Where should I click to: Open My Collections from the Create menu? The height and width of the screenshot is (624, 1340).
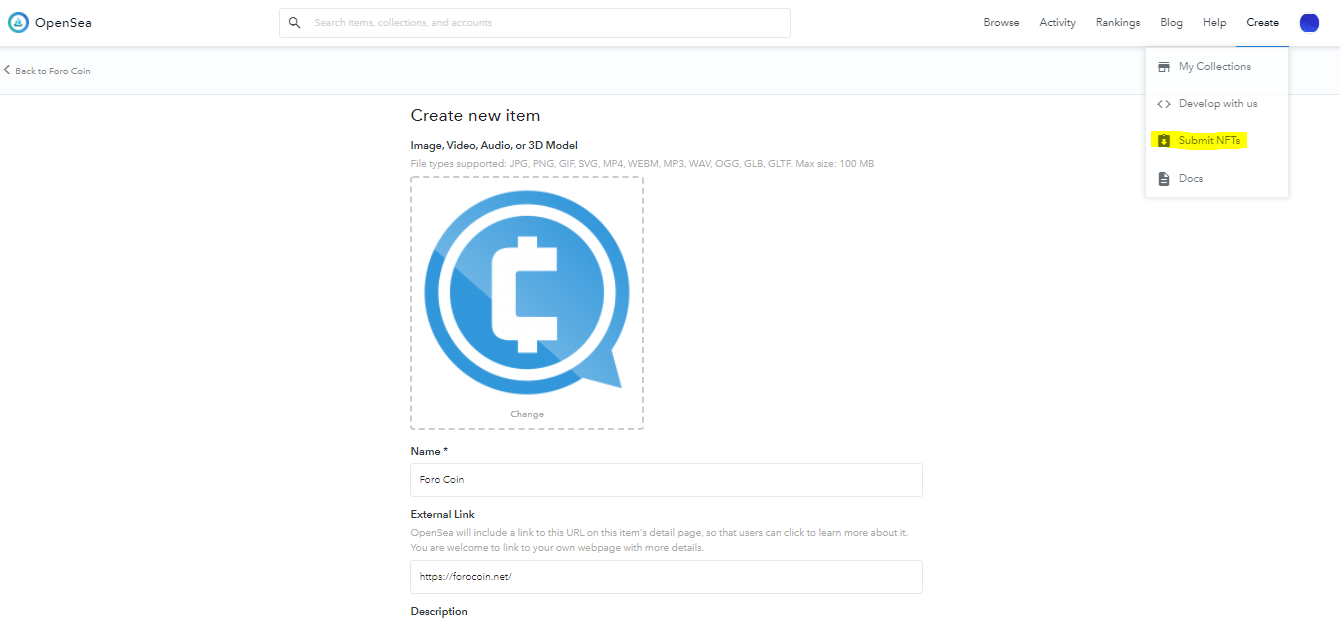pyautogui.click(x=1217, y=67)
